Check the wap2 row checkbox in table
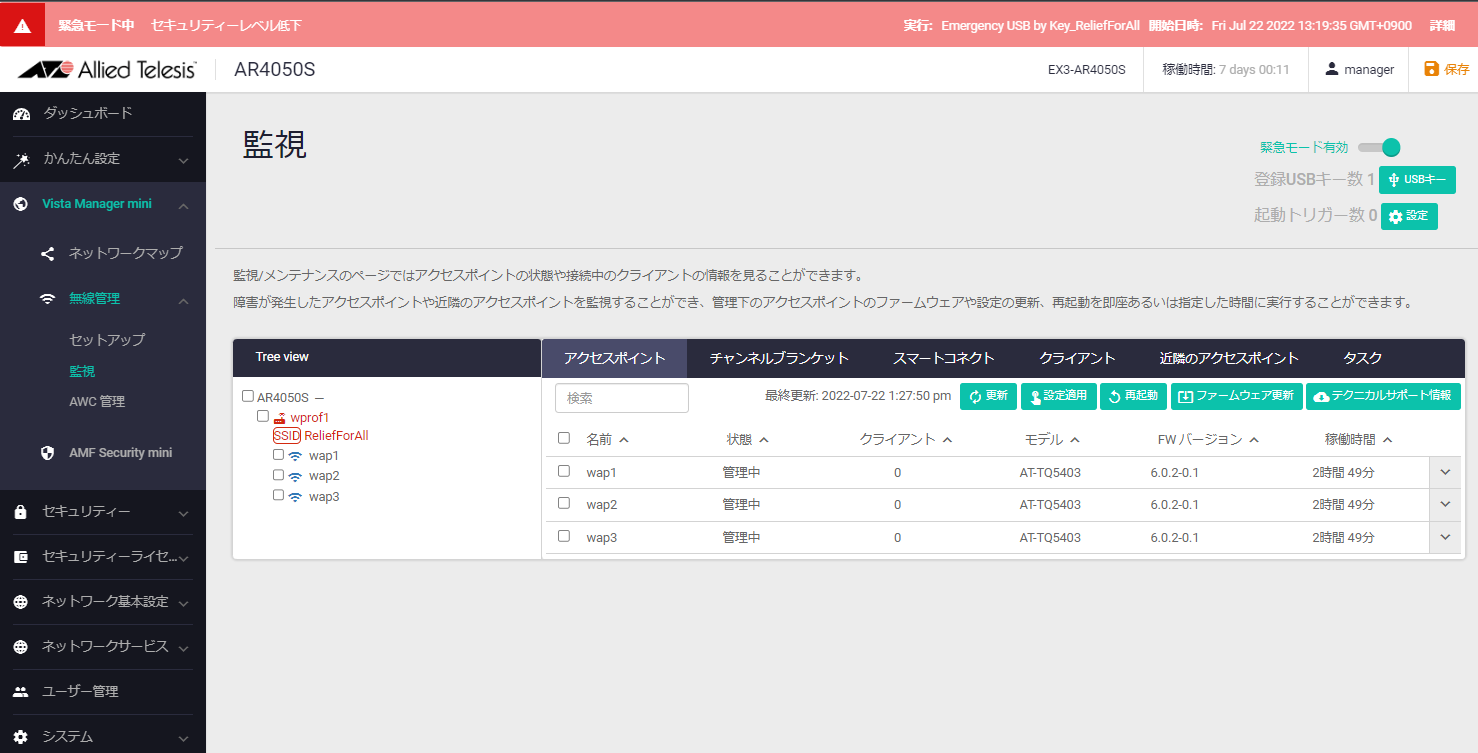1478x753 pixels. click(x=564, y=504)
